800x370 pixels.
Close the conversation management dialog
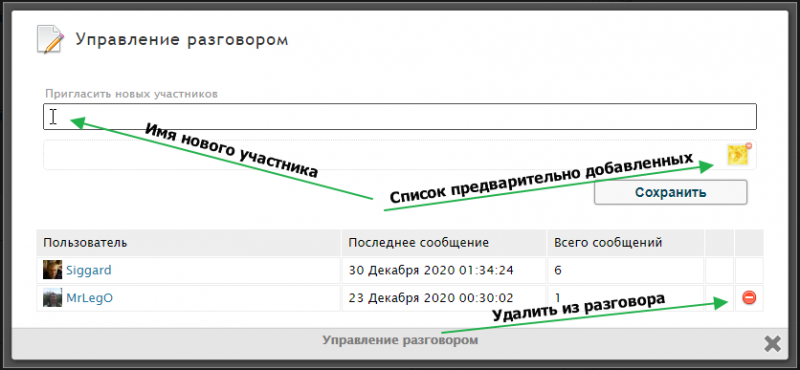(x=772, y=344)
